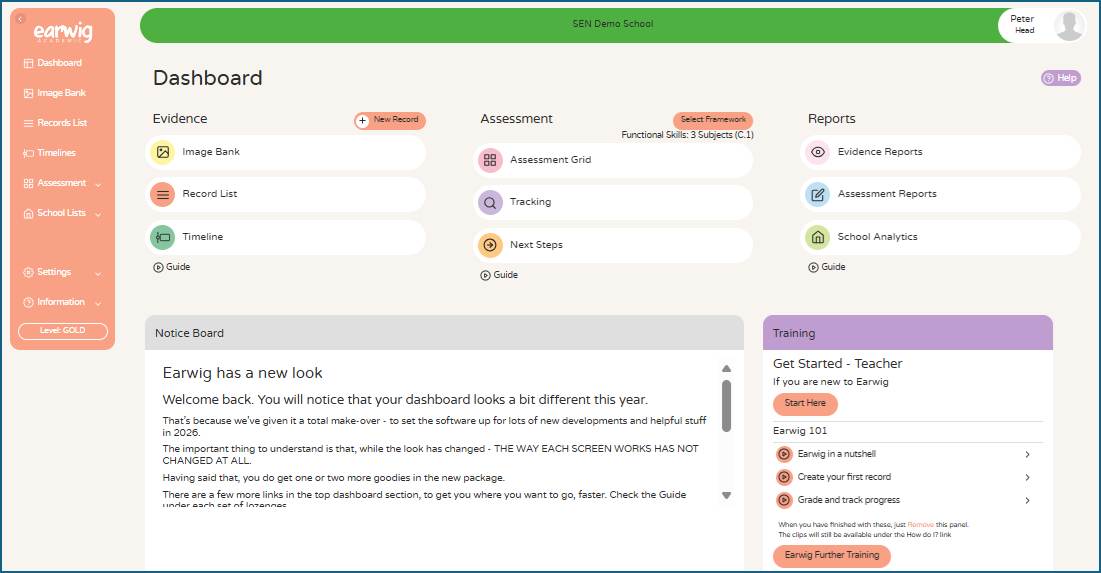Click the Functional Skills: 3 Subjects (C.1) text
Image resolution: width=1101 pixels, height=573 pixels.
687,135
